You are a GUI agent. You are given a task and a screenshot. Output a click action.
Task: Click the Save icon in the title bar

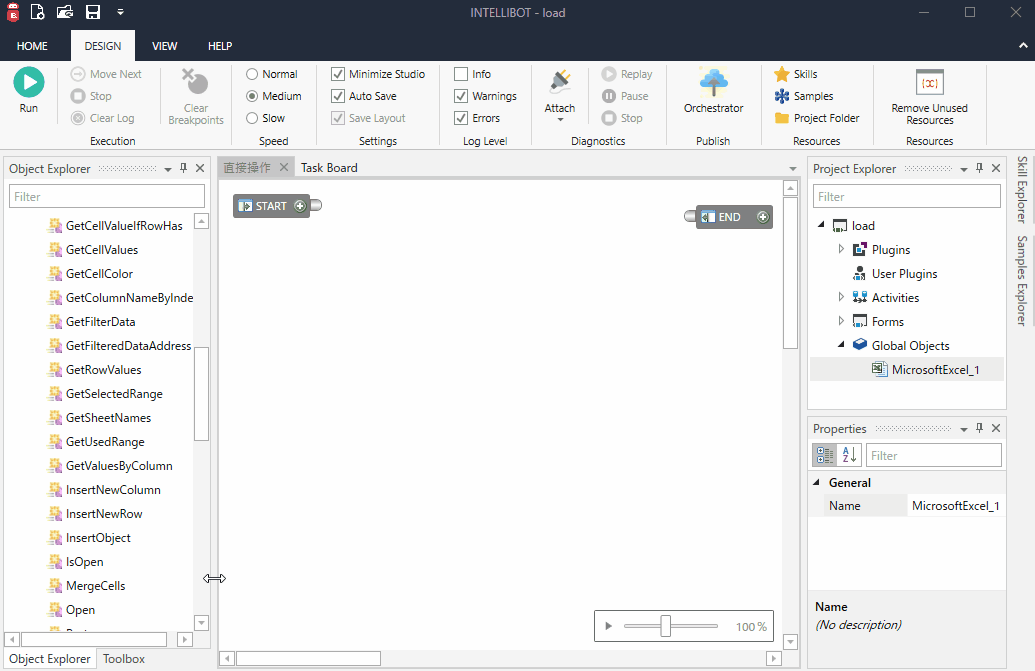(92, 12)
